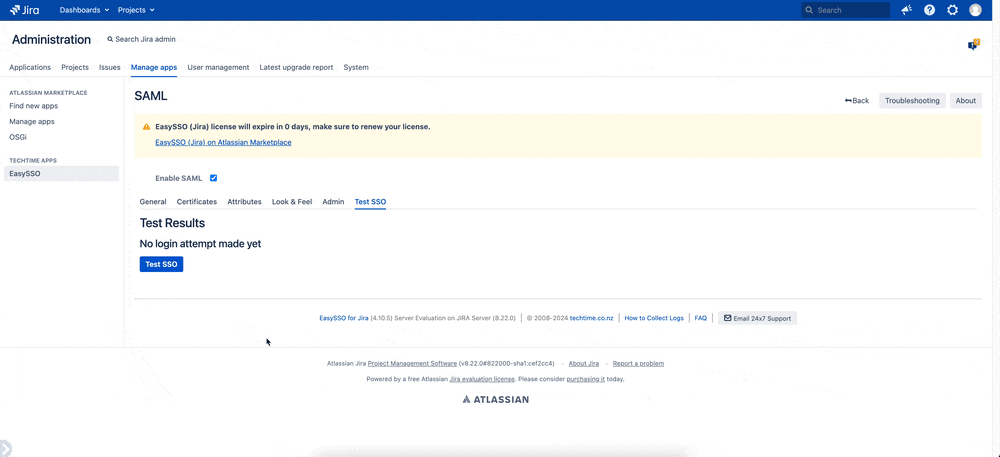Click the Jira logo

pyautogui.click(x=24, y=10)
